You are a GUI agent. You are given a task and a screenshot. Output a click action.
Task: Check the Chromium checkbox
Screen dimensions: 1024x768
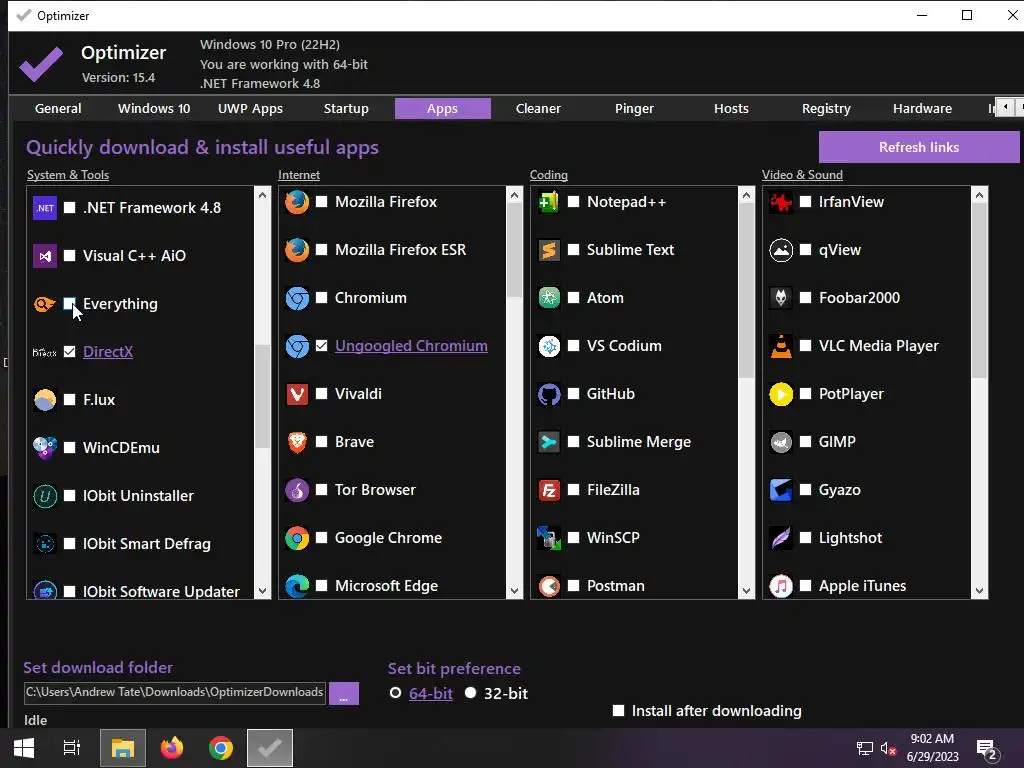pyautogui.click(x=321, y=298)
